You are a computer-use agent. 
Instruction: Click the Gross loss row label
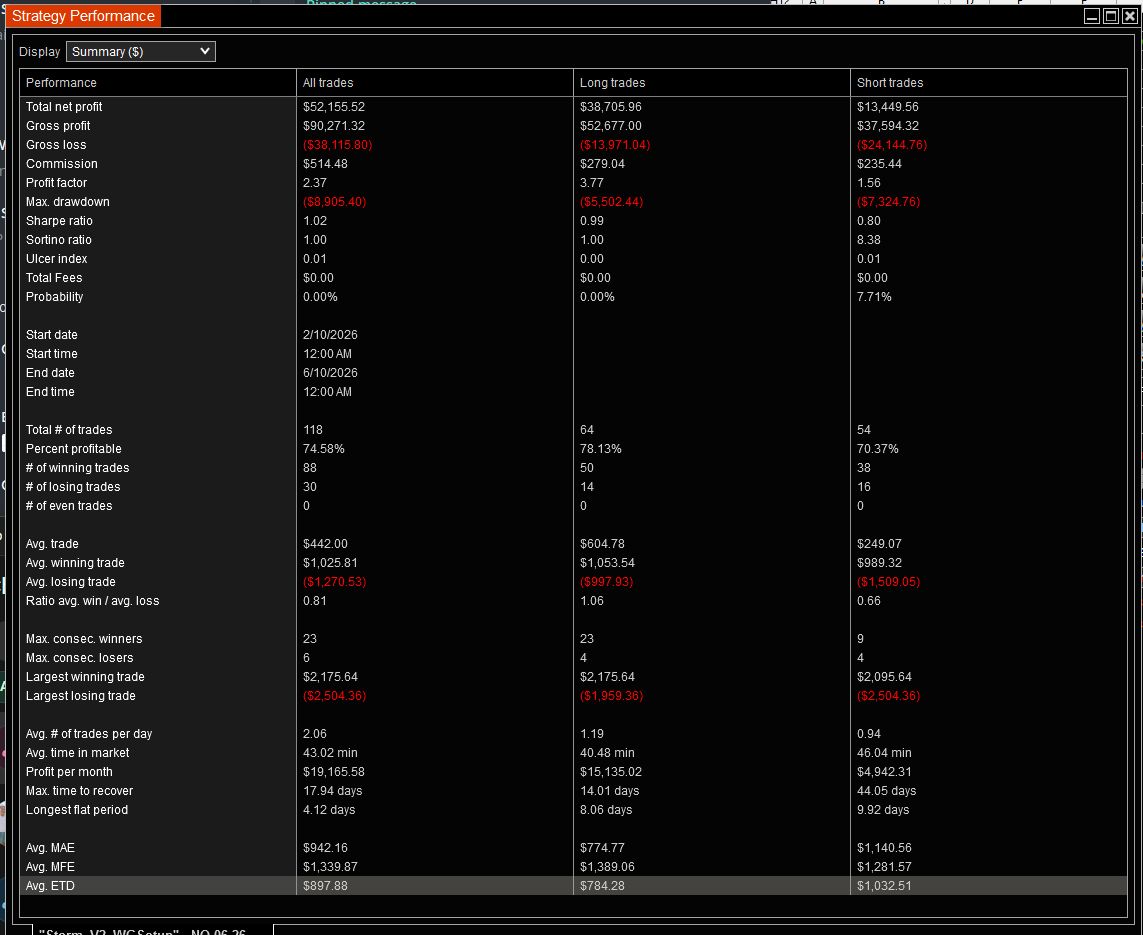(x=56, y=145)
